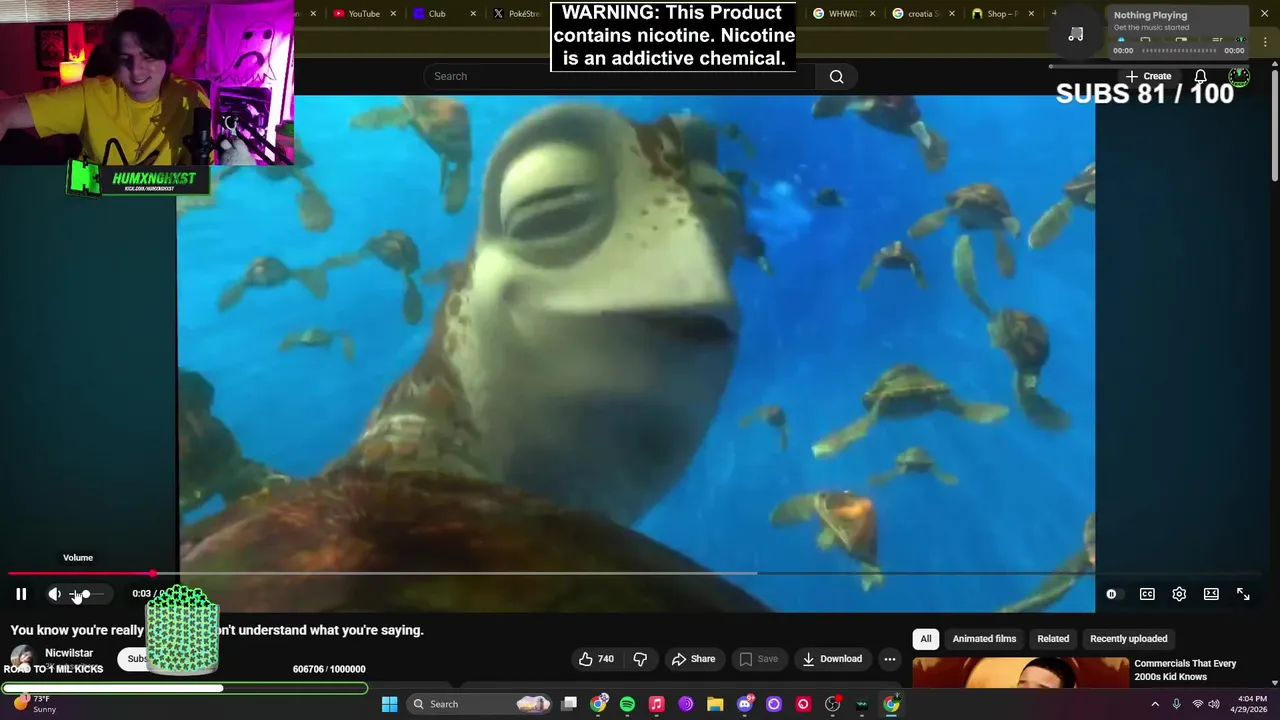Open the more actions ellipsis menu
The image size is (1280, 720).
click(x=889, y=659)
